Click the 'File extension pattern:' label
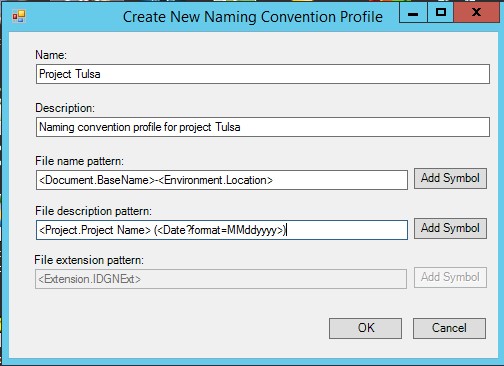Viewport: 504px width, 366px height. (x=89, y=260)
